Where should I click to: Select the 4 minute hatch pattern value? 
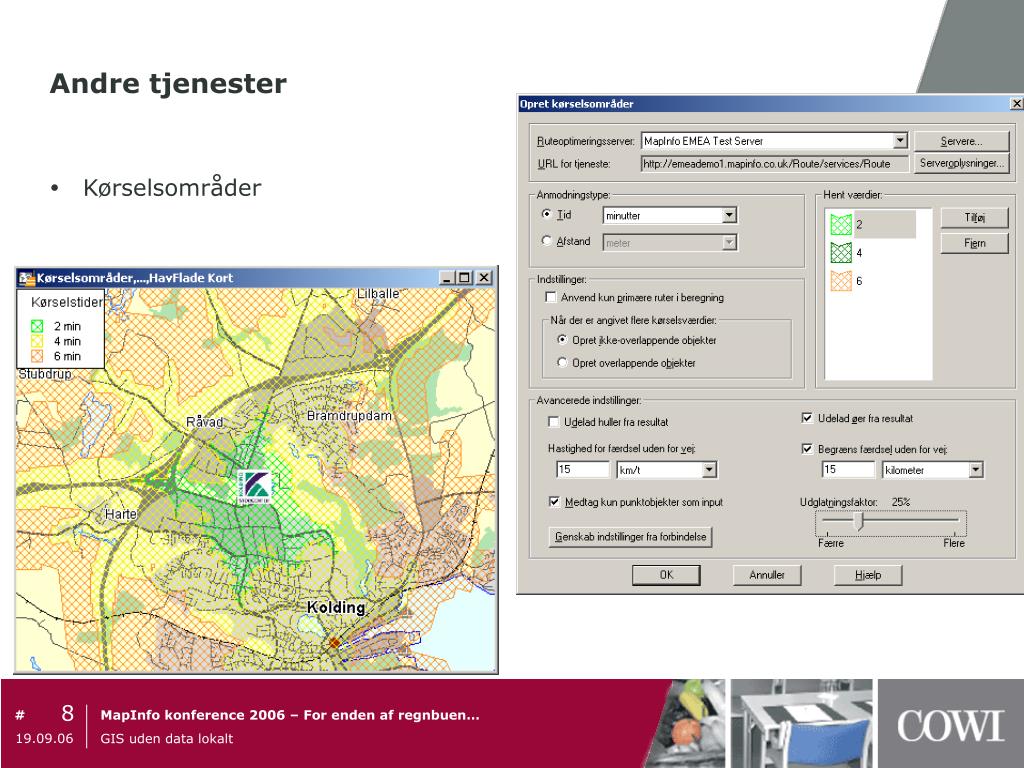846,253
